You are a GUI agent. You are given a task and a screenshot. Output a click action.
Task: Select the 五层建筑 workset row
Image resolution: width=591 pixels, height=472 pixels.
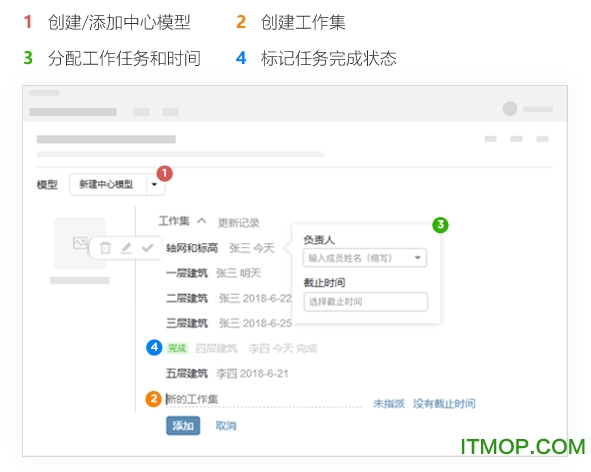pos(227,374)
